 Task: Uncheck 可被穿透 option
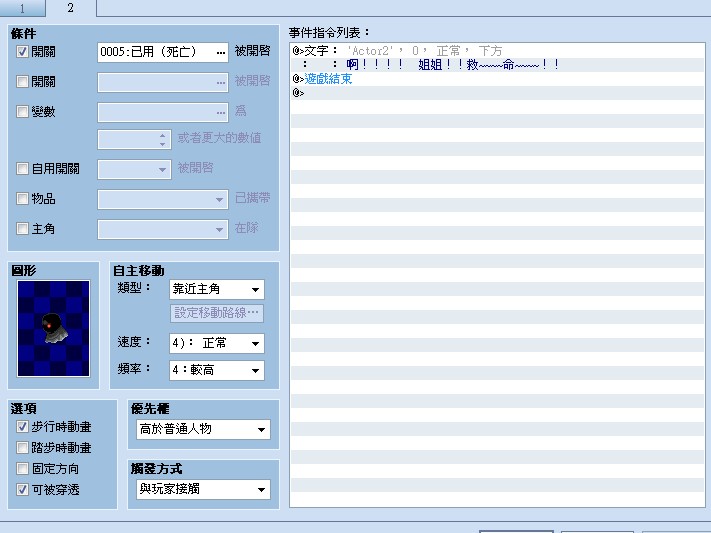point(22,489)
